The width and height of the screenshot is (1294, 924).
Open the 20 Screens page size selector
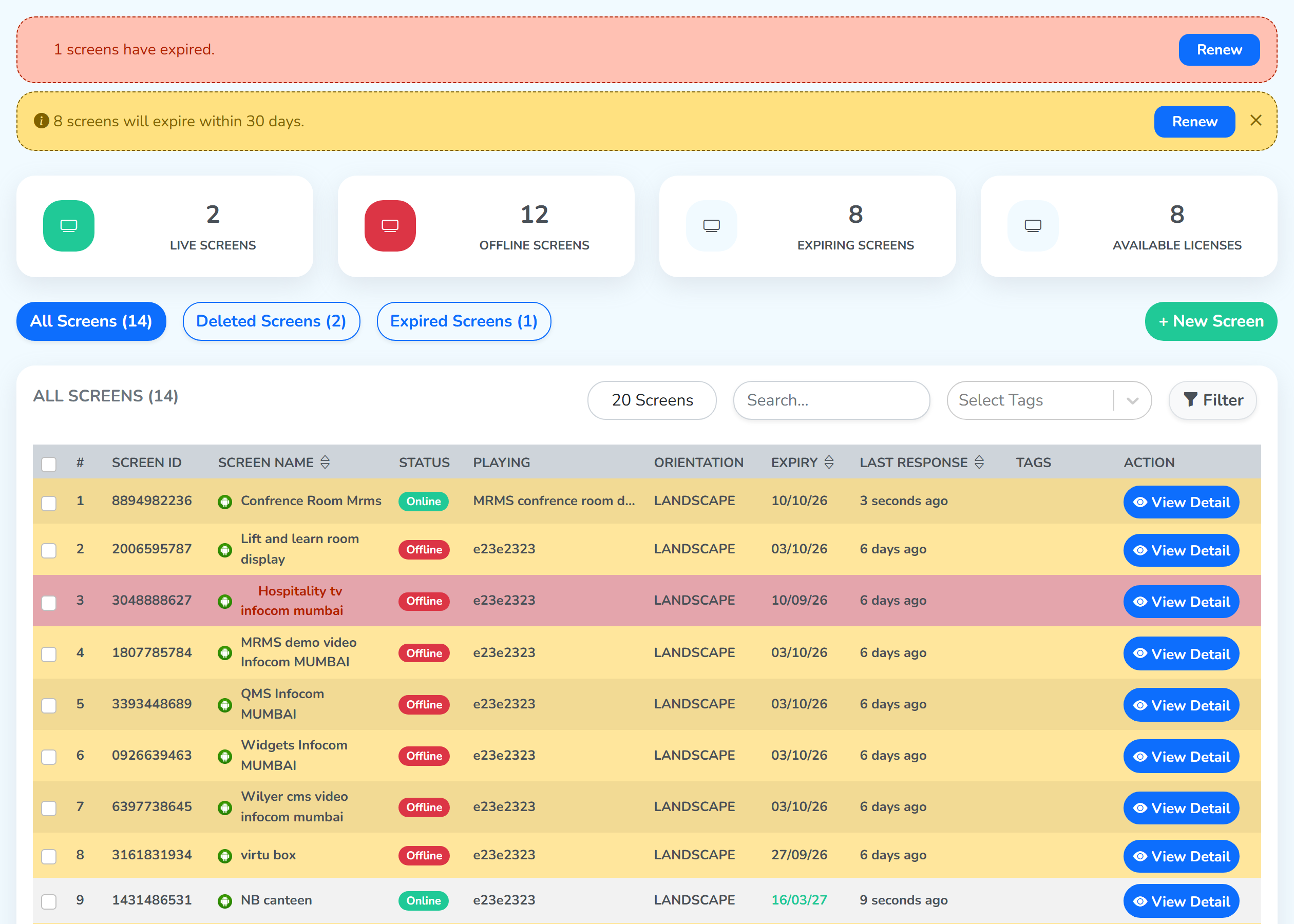(x=652, y=400)
